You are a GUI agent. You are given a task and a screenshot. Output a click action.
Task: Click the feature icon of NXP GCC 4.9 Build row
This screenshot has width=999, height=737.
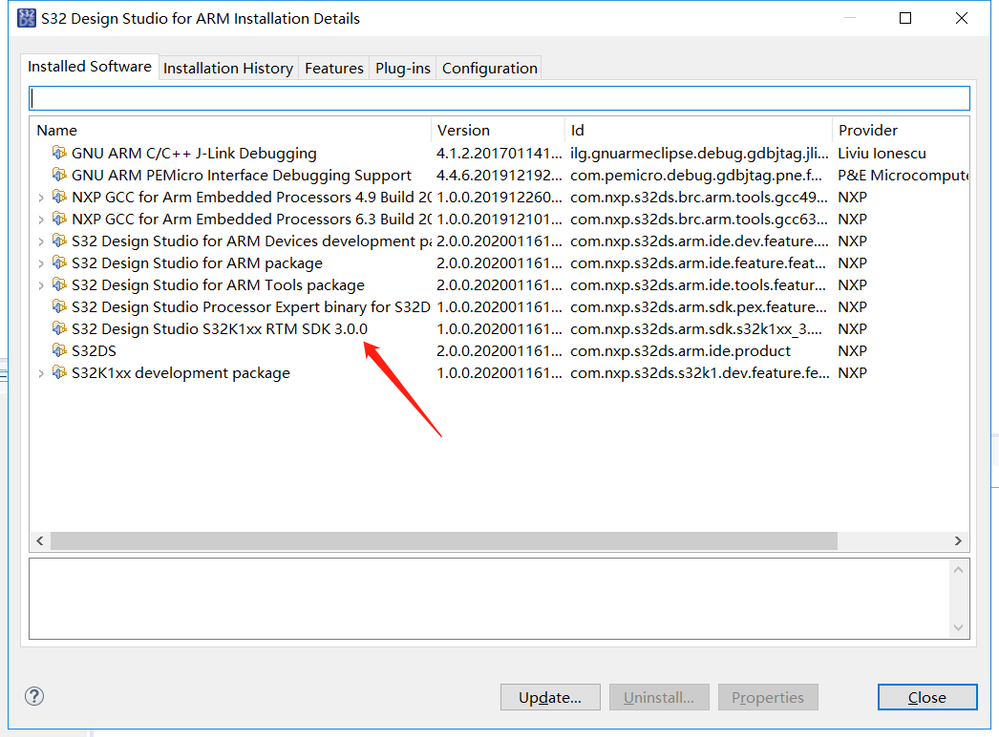59,197
